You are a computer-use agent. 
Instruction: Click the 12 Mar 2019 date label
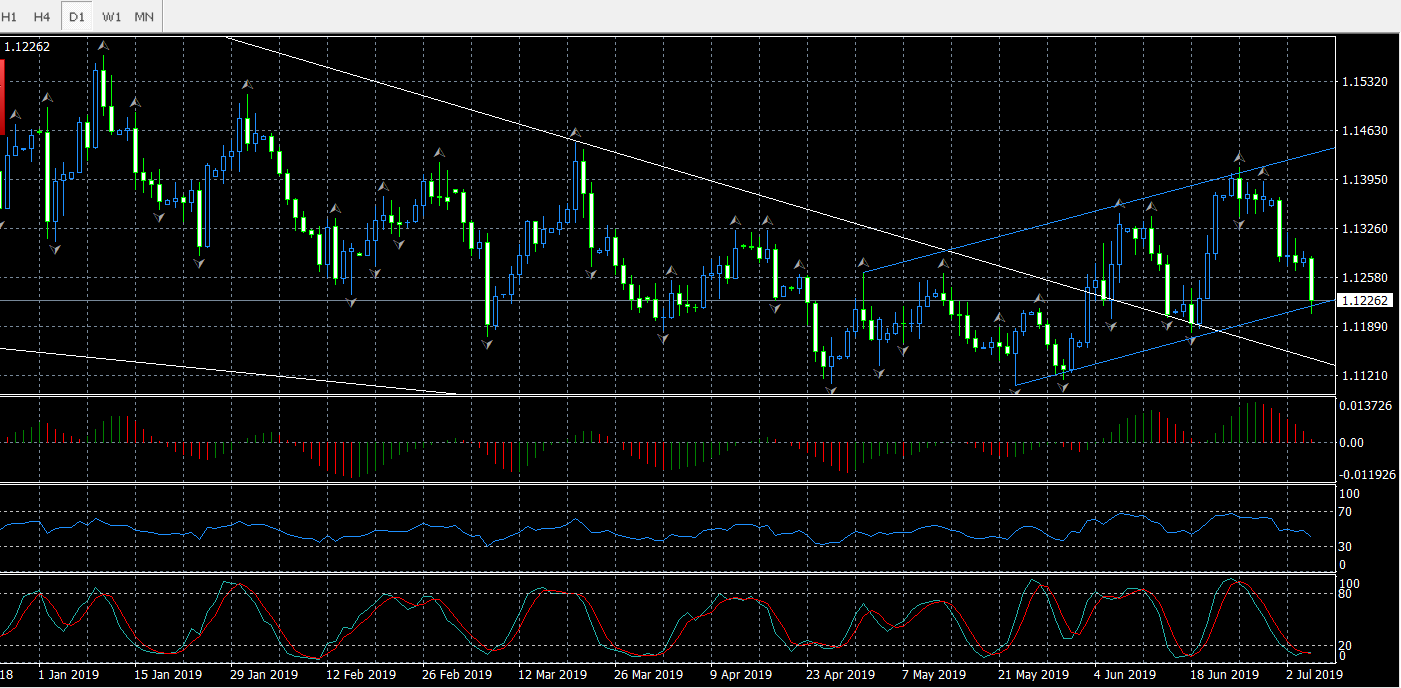point(552,675)
